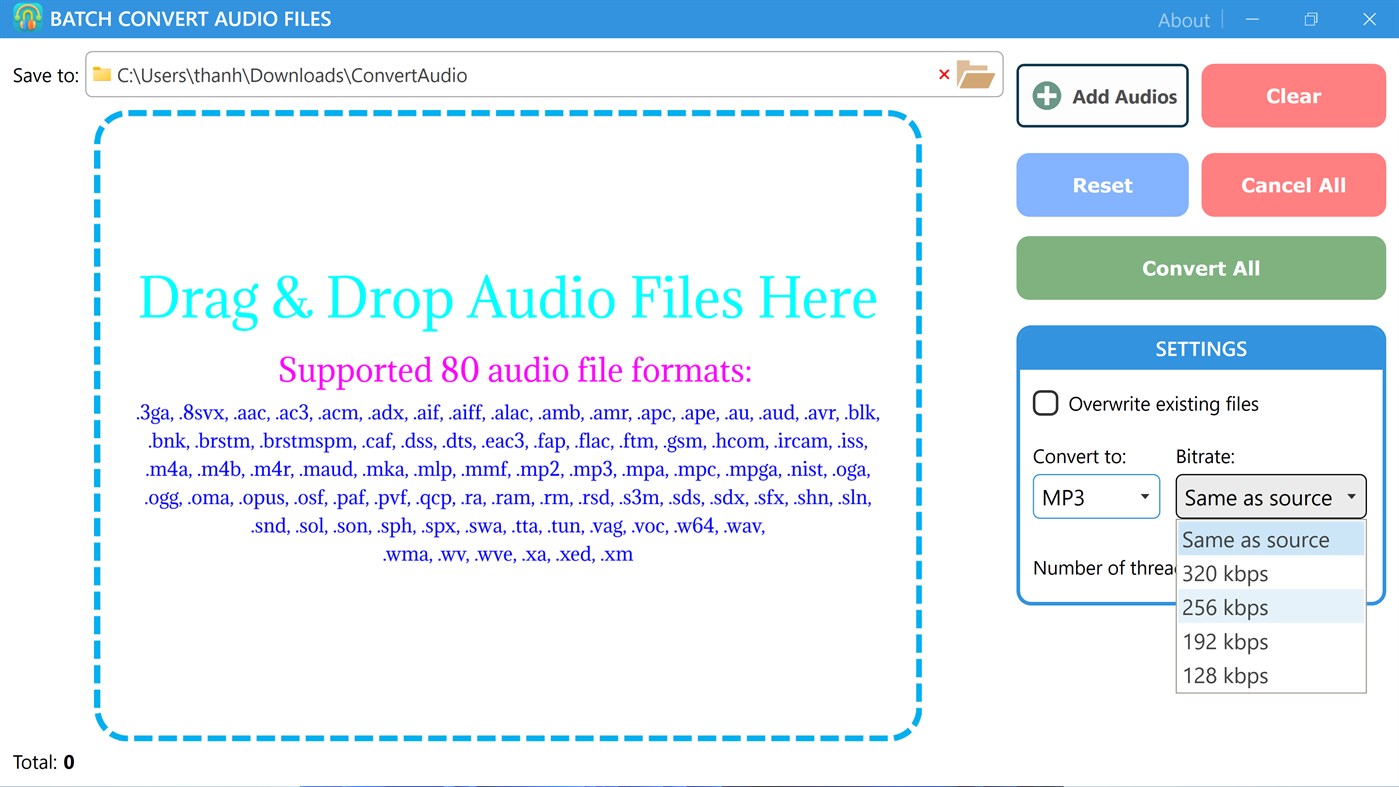The height and width of the screenshot is (787, 1399).
Task: Click the Bitrate: label
Action: point(1205,456)
